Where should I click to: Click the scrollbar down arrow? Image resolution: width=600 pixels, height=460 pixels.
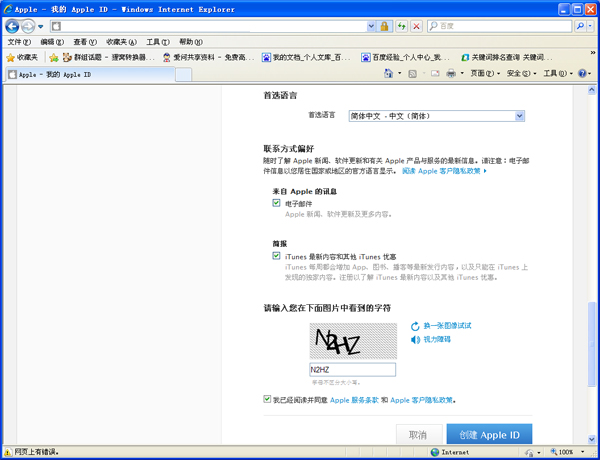tap(592, 439)
